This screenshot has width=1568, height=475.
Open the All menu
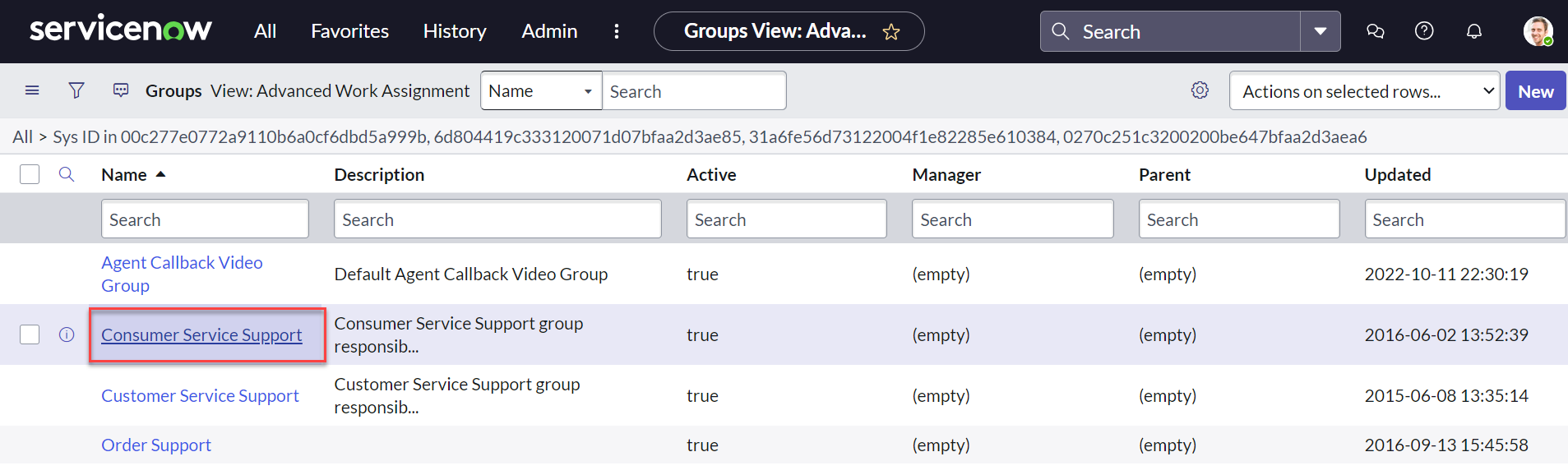(x=265, y=31)
